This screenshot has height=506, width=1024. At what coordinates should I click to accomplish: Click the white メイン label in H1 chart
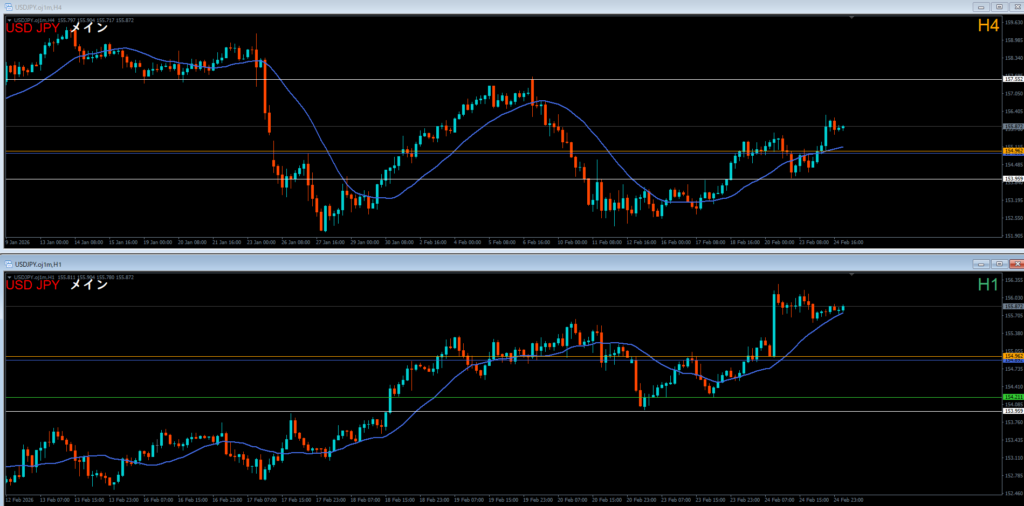click(x=88, y=285)
